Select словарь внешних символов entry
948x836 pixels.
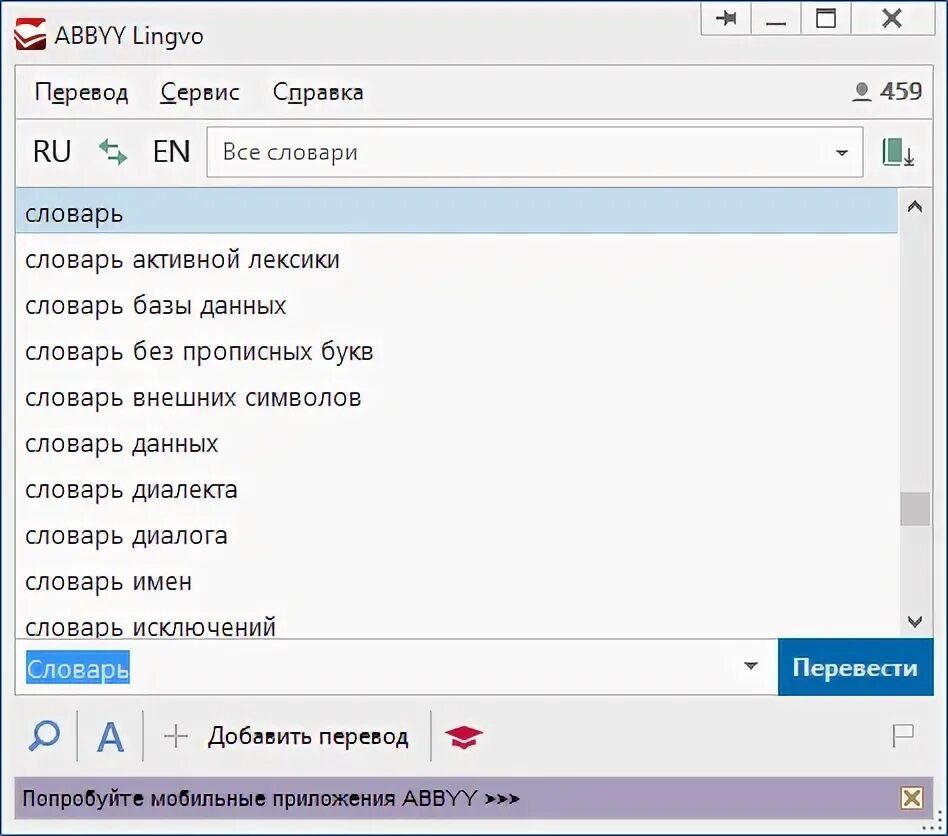pyautogui.click(x=457, y=397)
